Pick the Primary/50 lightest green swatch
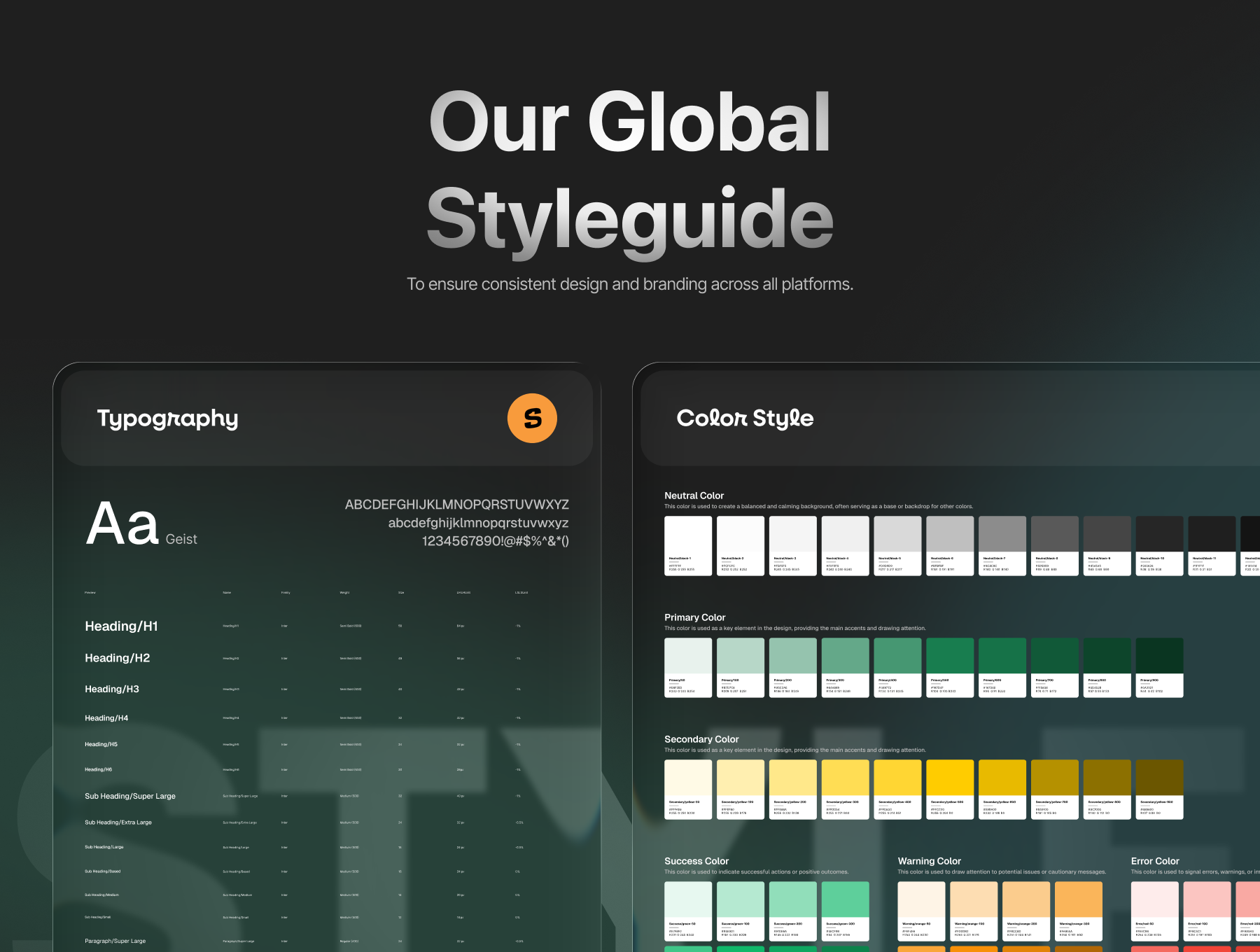The width and height of the screenshot is (1260, 952). tap(687, 667)
